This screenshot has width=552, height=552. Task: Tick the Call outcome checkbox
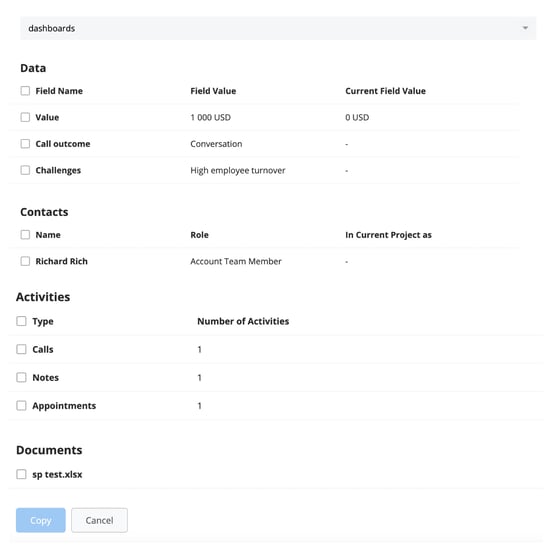tap(25, 144)
